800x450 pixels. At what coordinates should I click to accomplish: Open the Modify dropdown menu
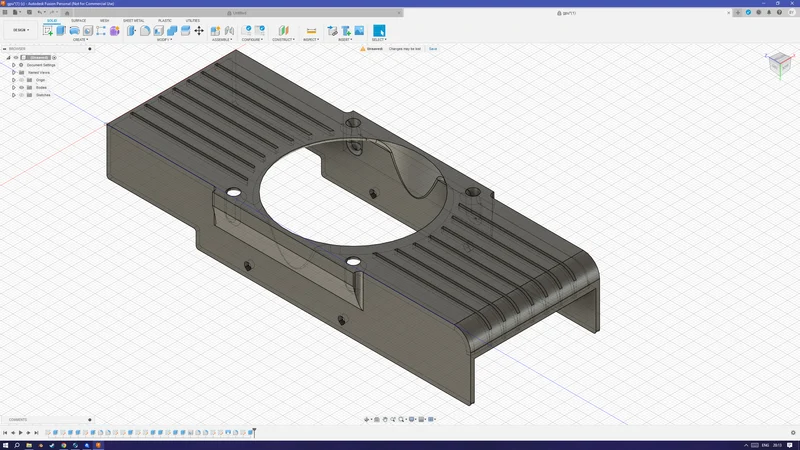(164, 40)
